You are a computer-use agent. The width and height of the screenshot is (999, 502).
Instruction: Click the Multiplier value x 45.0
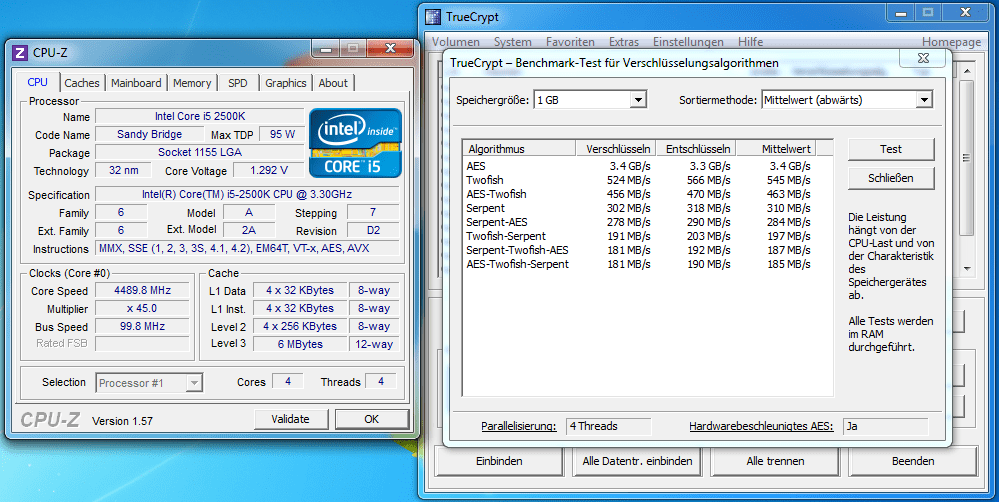coord(142,308)
